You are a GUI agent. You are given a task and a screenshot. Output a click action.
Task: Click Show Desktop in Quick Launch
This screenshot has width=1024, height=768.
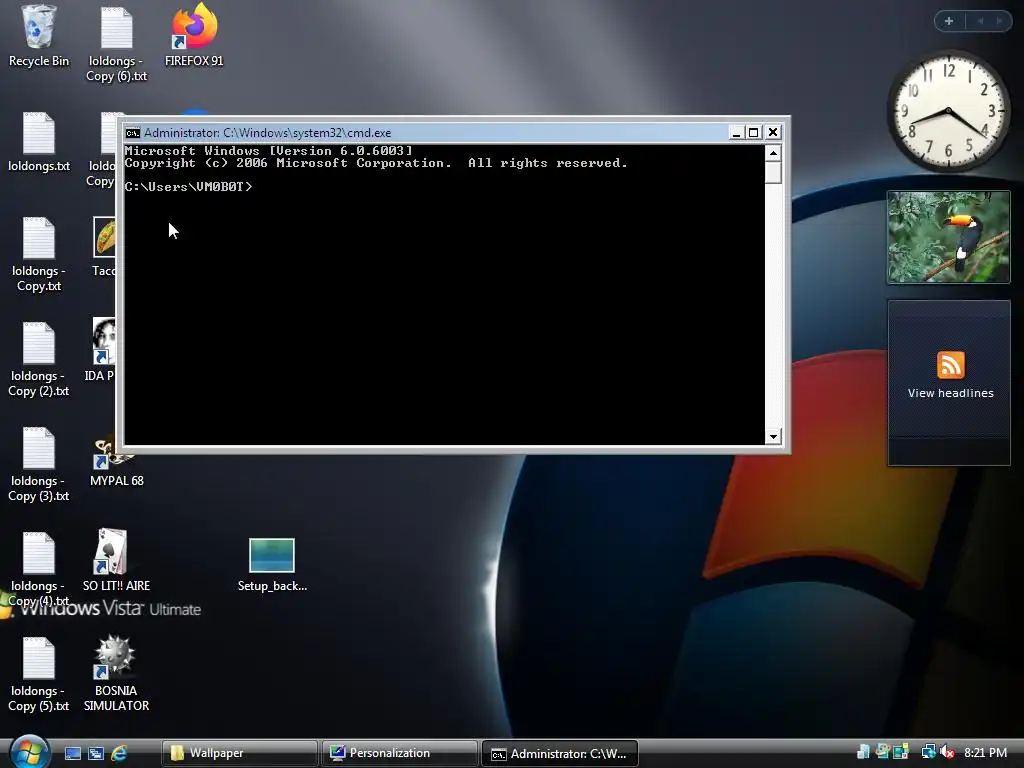(72, 753)
